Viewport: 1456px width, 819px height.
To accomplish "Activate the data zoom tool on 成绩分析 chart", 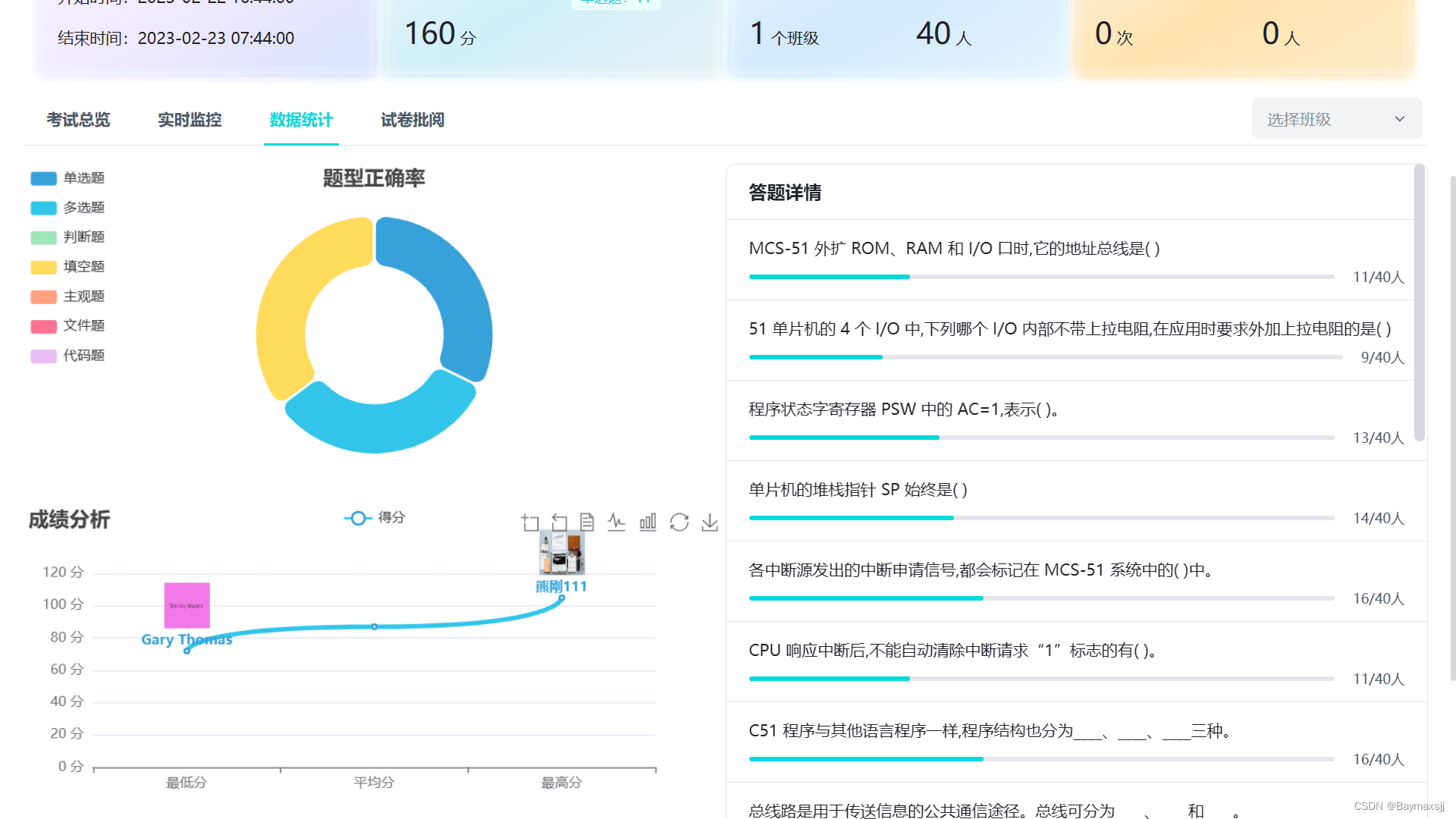I will 530,522.
